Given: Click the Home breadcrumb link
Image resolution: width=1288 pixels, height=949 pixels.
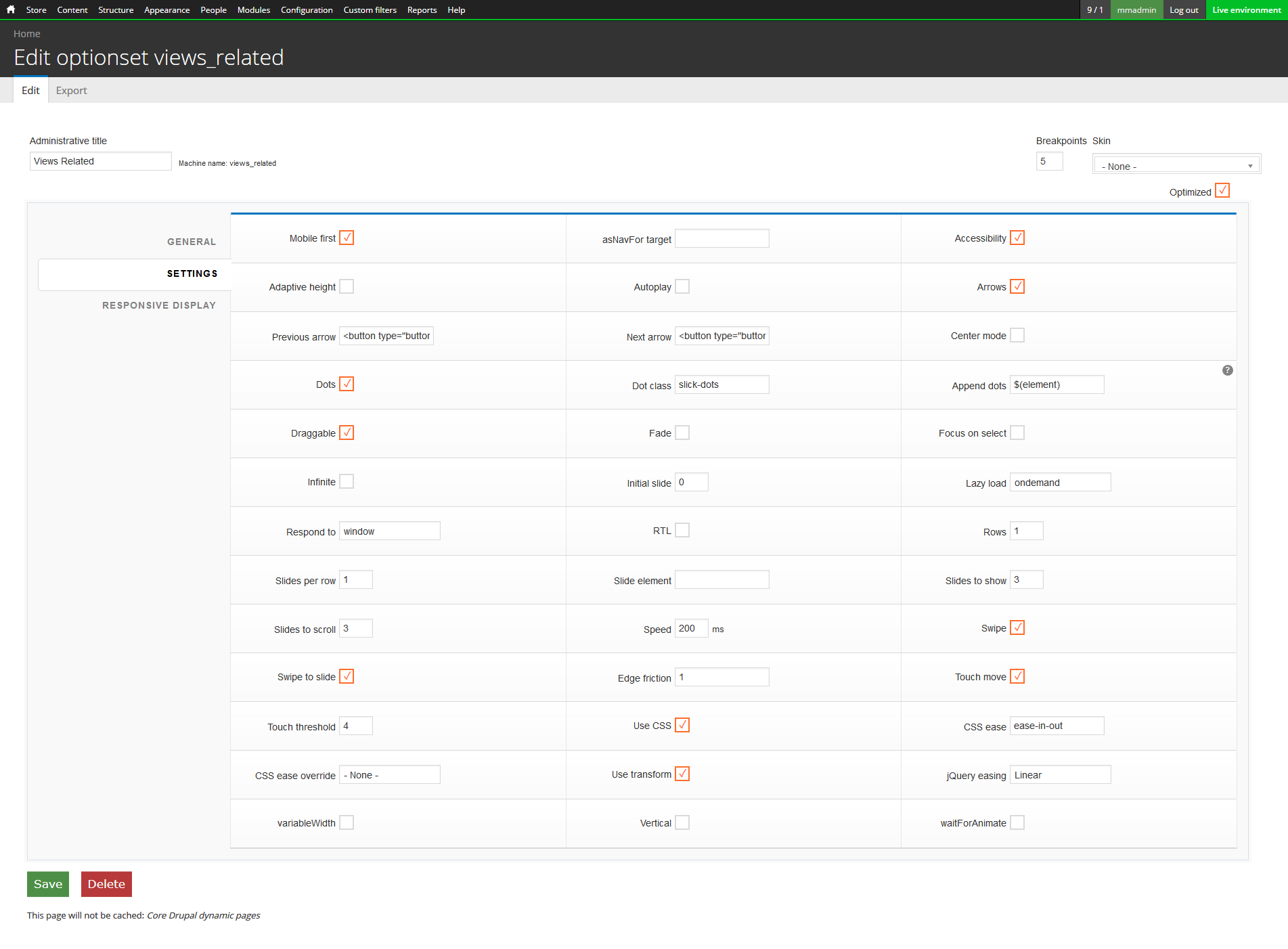Looking at the screenshot, I should 27,34.
